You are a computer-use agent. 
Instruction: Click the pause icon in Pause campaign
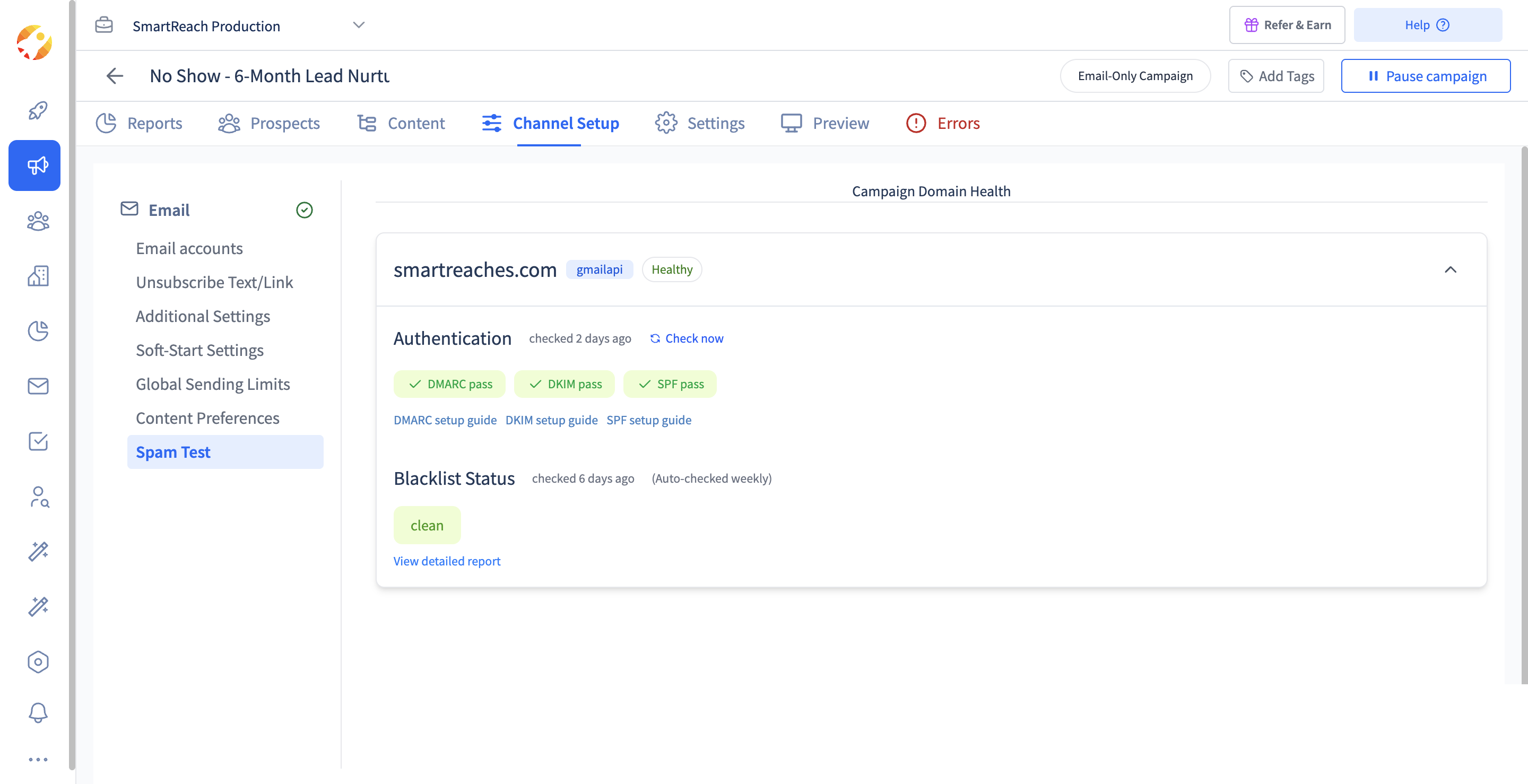pos(1373,76)
